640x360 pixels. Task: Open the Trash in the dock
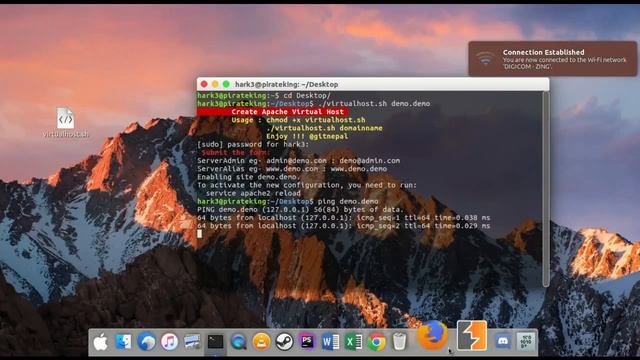click(399, 342)
